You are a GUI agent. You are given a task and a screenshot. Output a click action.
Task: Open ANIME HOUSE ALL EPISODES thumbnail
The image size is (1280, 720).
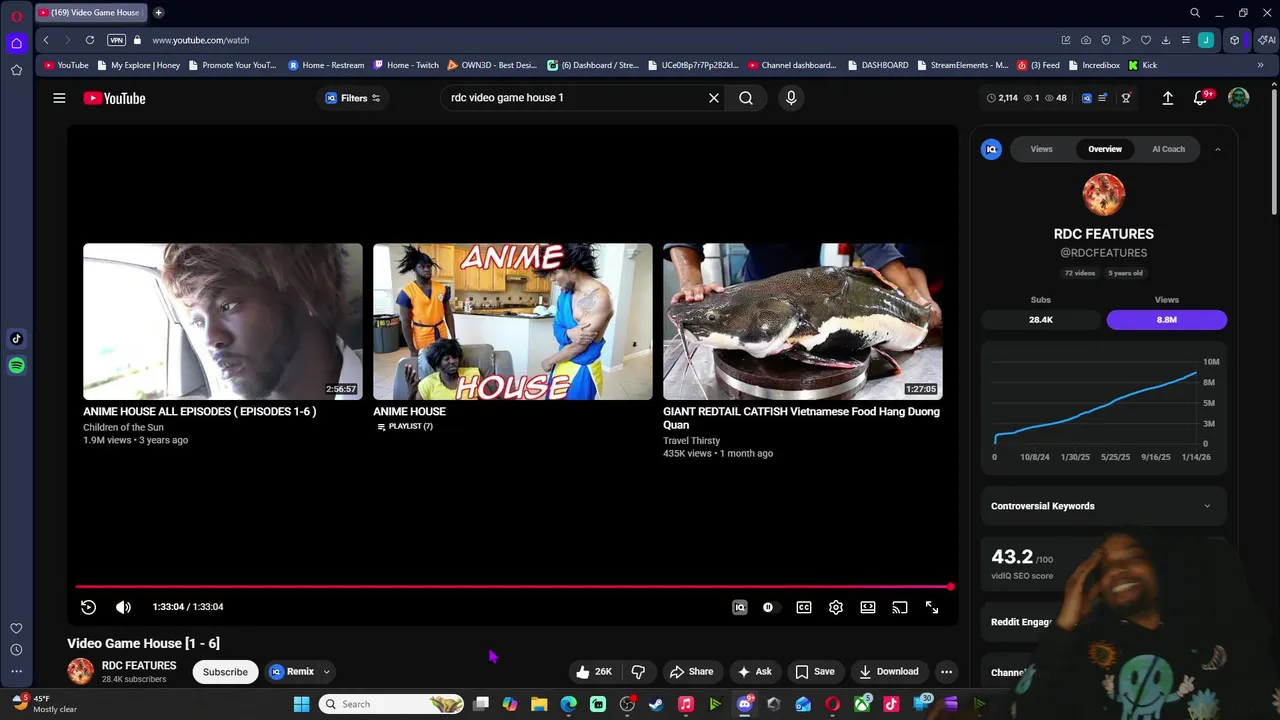pos(223,321)
